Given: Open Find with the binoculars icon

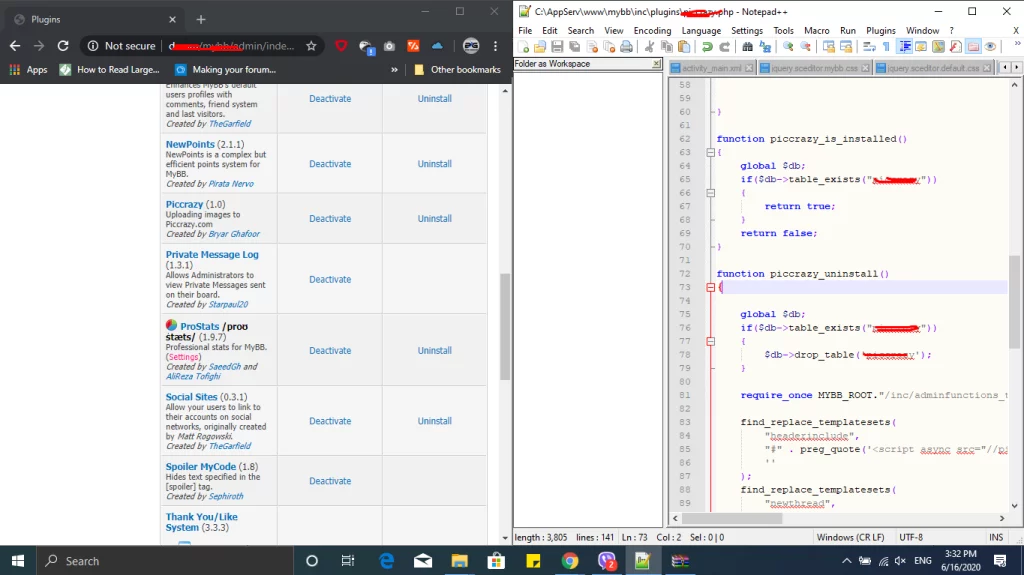Looking at the screenshot, I should click(747, 46).
